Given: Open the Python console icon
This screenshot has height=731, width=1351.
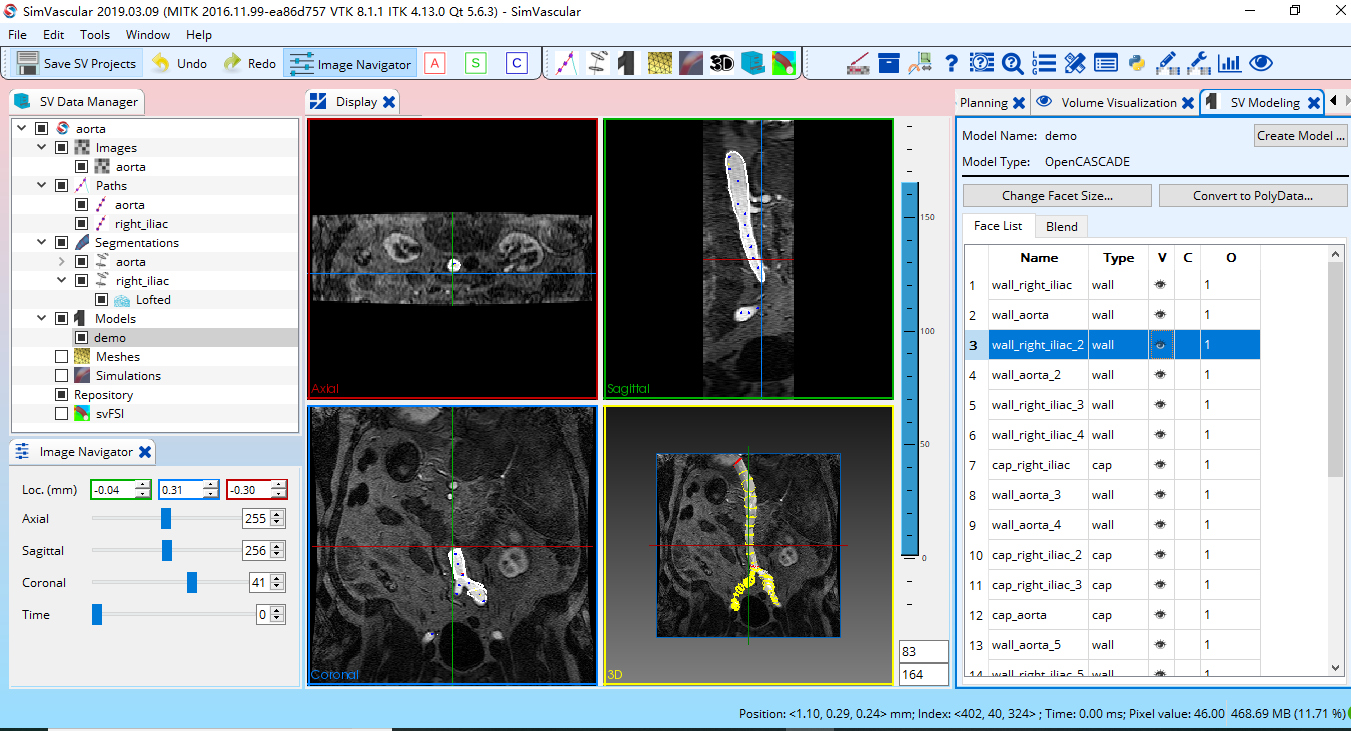Looking at the screenshot, I should (1137, 63).
